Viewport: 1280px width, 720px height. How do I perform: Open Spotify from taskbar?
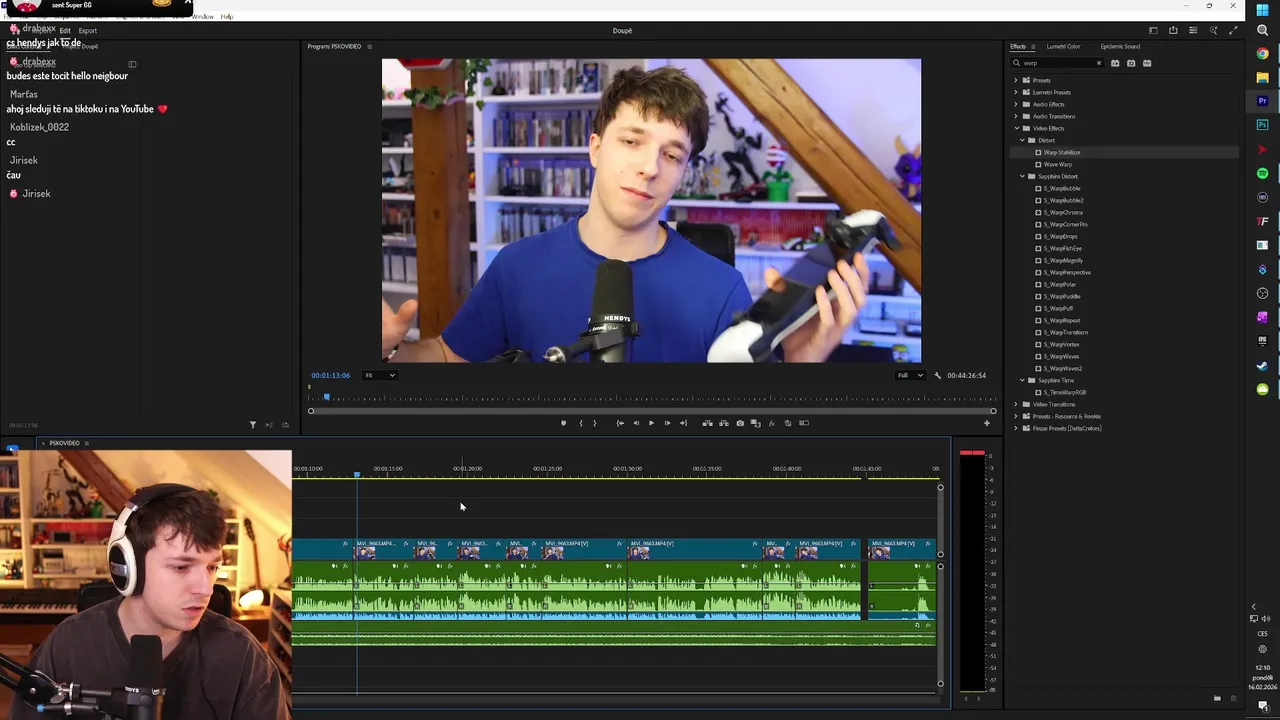1262,173
